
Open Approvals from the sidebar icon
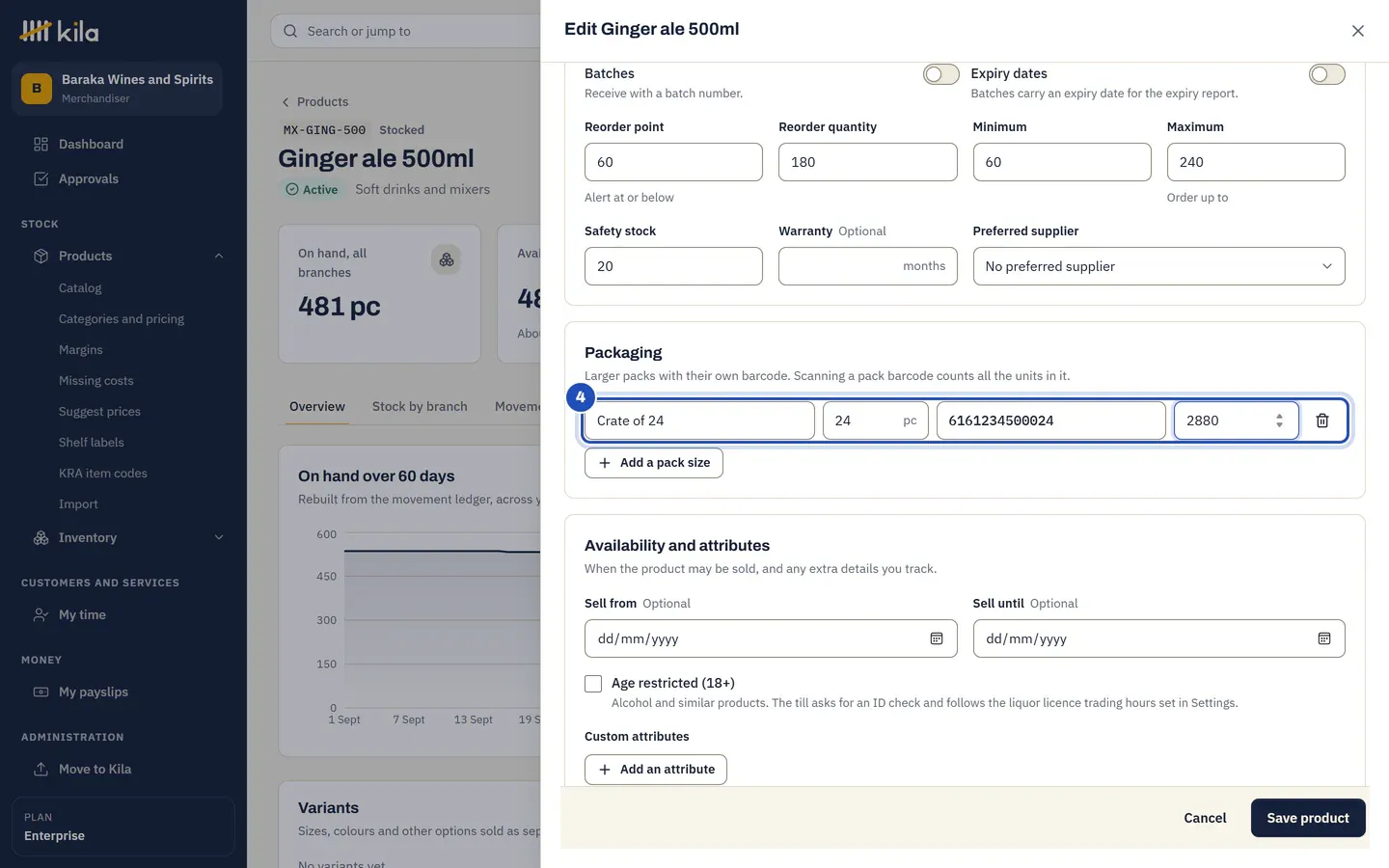(x=41, y=178)
